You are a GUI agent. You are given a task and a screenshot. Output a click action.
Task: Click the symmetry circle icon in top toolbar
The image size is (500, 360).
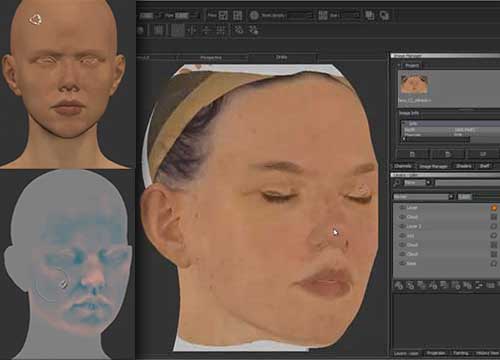[x=254, y=15]
